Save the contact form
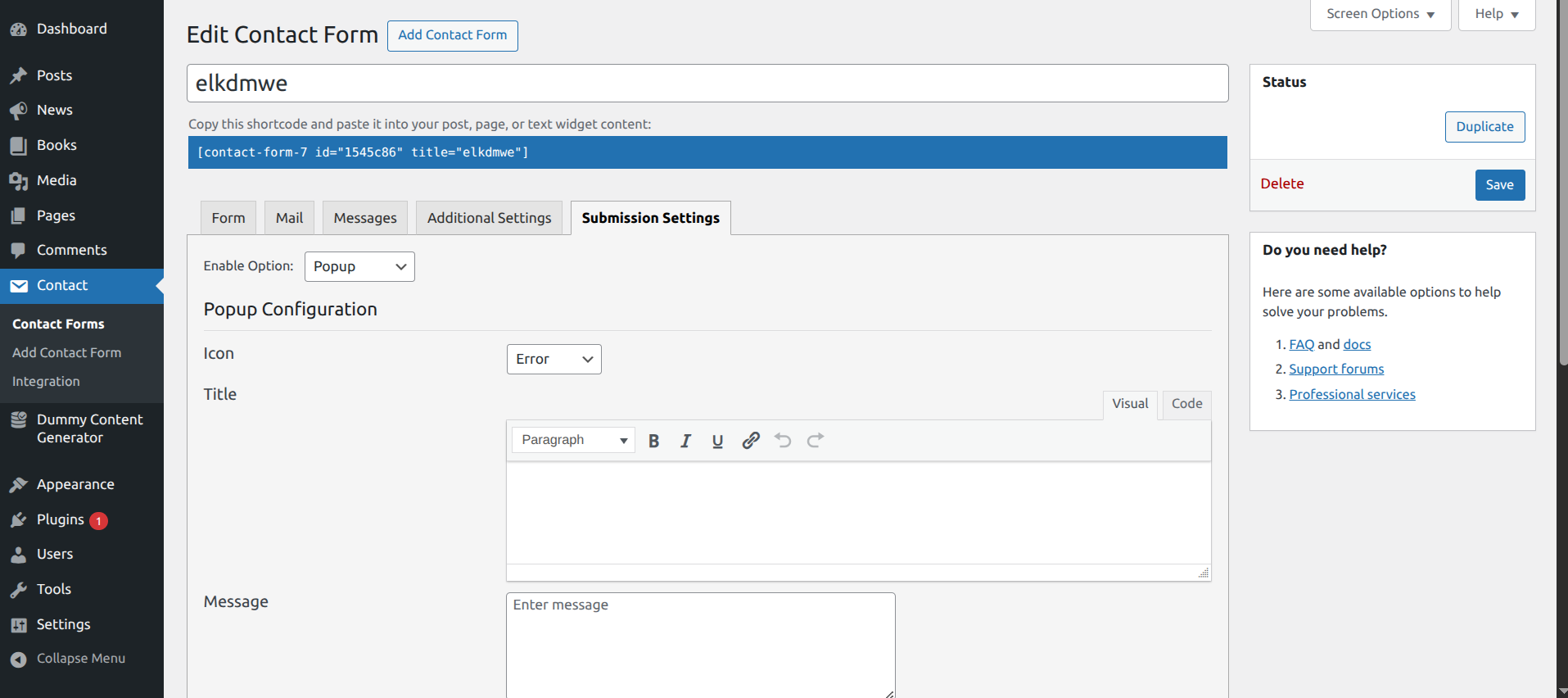This screenshot has height=698, width=1568. pos(1500,185)
